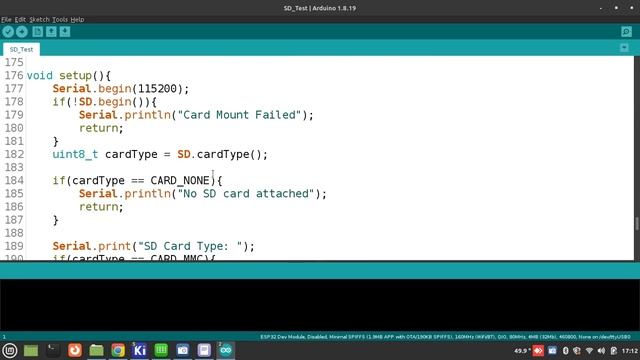
Task: Open the volume speaker tray icon
Action: pyautogui.click(x=601, y=351)
